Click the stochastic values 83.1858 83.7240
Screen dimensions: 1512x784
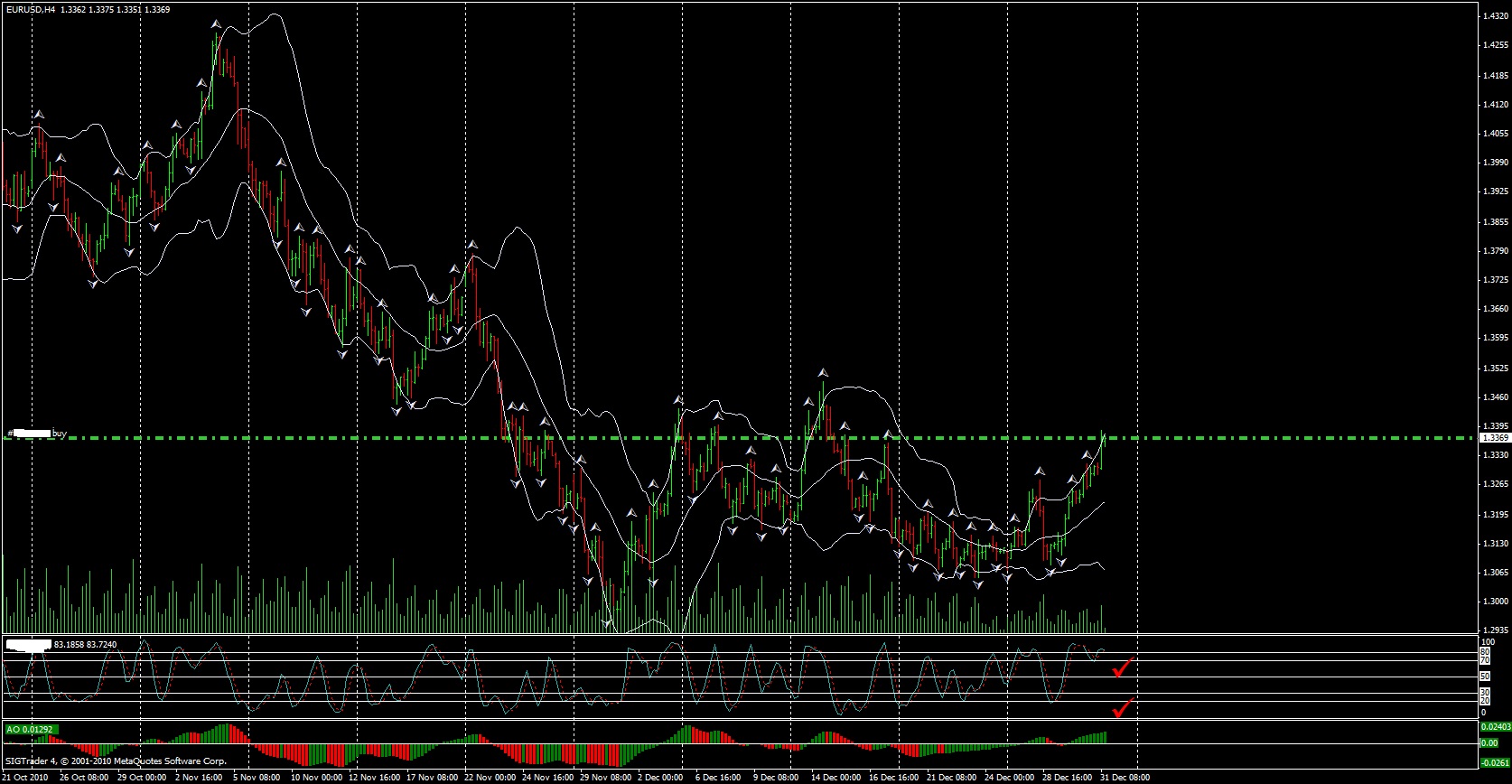(x=85, y=645)
